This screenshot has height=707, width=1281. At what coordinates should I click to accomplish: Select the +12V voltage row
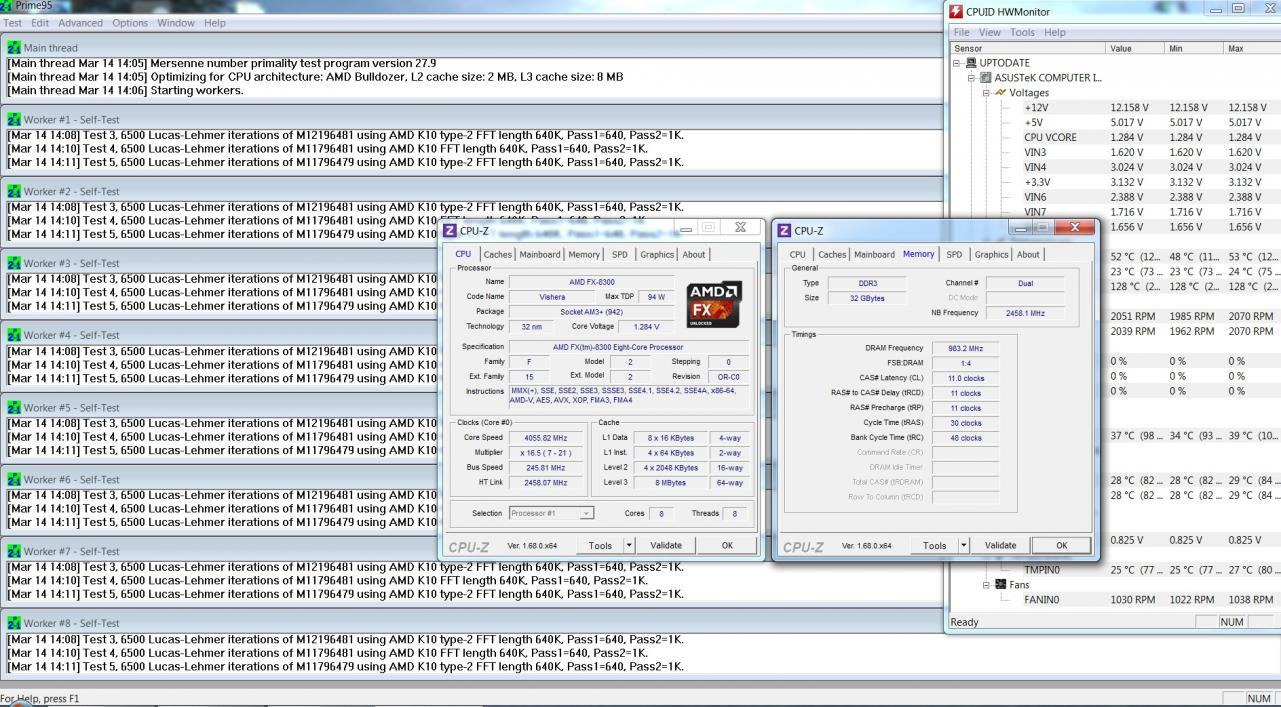pyautogui.click(x=1115, y=107)
